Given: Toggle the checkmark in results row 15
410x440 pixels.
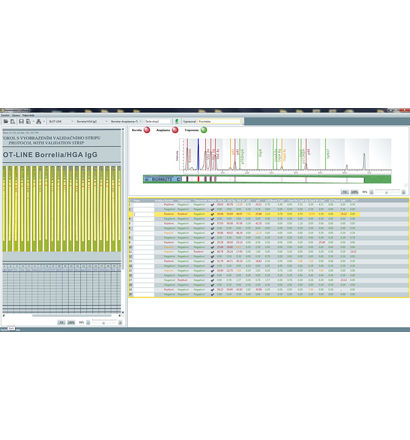Looking at the screenshot, I should [x=212, y=271].
